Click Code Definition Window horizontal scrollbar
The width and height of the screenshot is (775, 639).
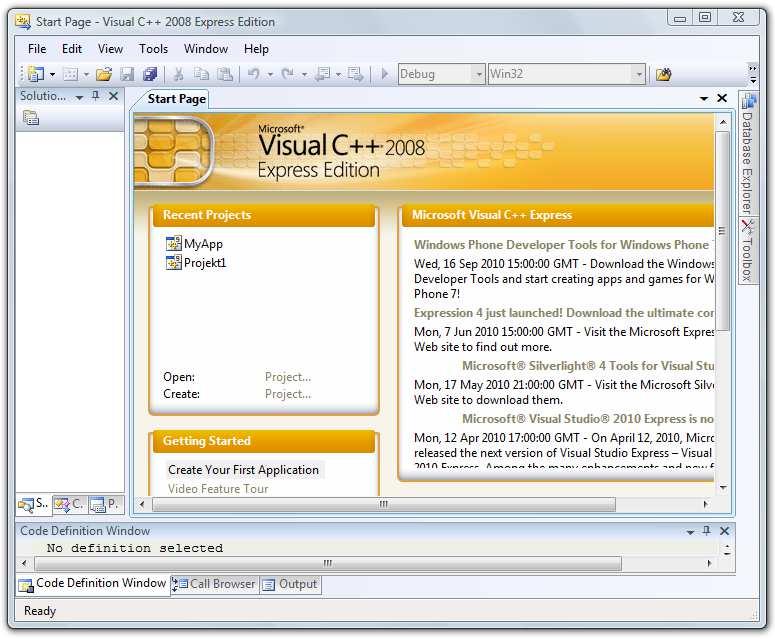pyautogui.click(x=328, y=563)
